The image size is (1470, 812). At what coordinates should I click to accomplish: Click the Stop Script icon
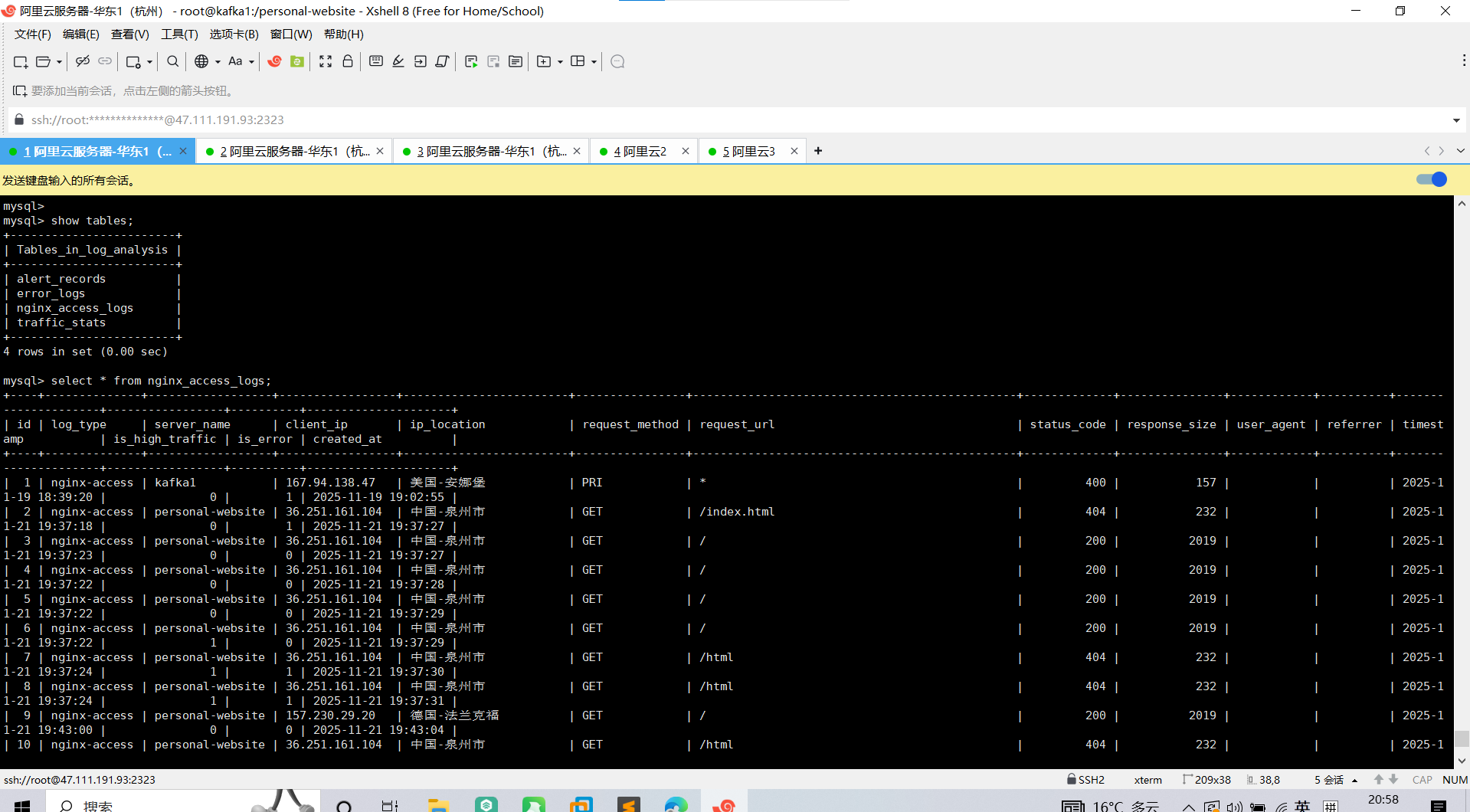pos(493,61)
